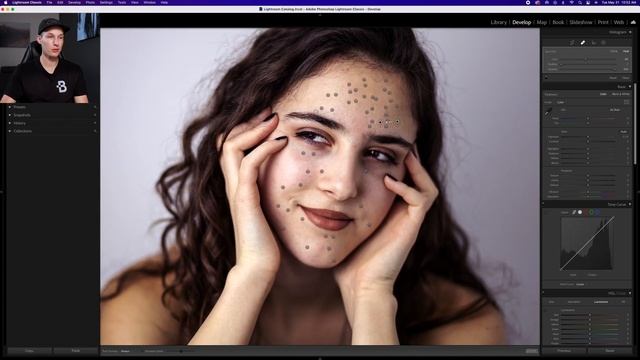Collapse the Basic panel triangle
This screenshot has height=360, width=640.
(x=630, y=87)
